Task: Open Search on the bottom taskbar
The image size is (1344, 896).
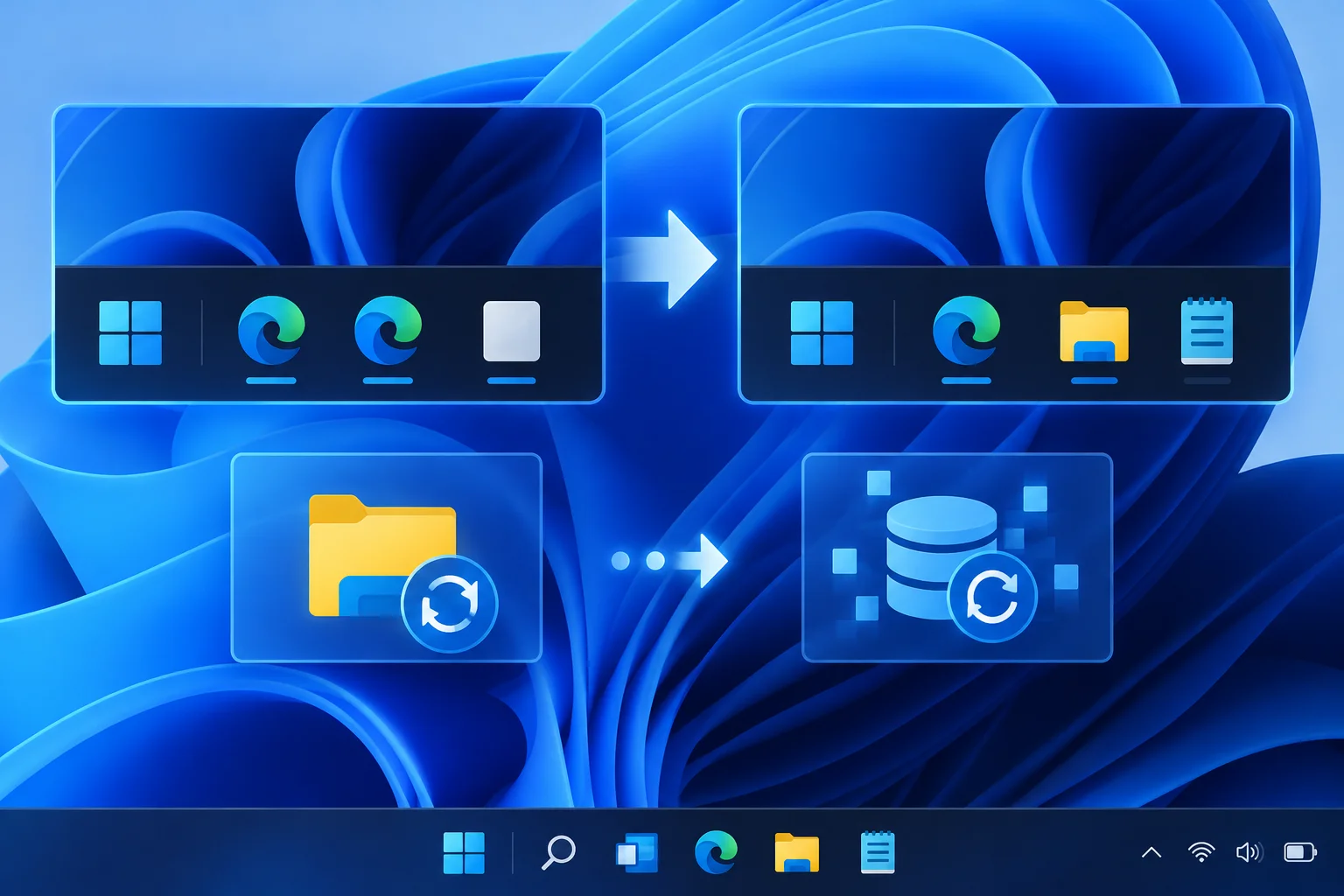Action: pos(558,852)
